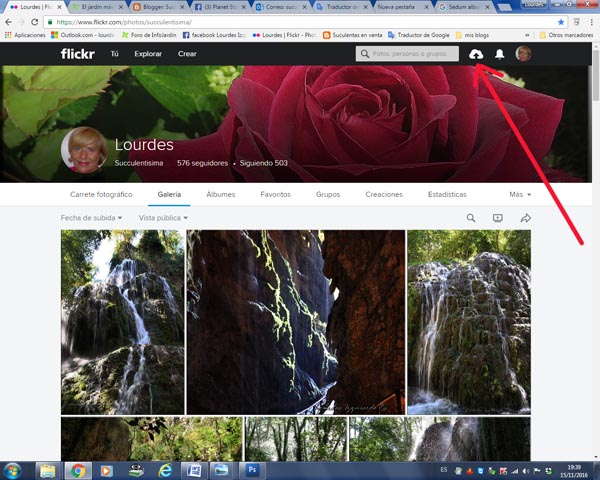
Task: Click the Succulentisima username text
Action: click(139, 163)
